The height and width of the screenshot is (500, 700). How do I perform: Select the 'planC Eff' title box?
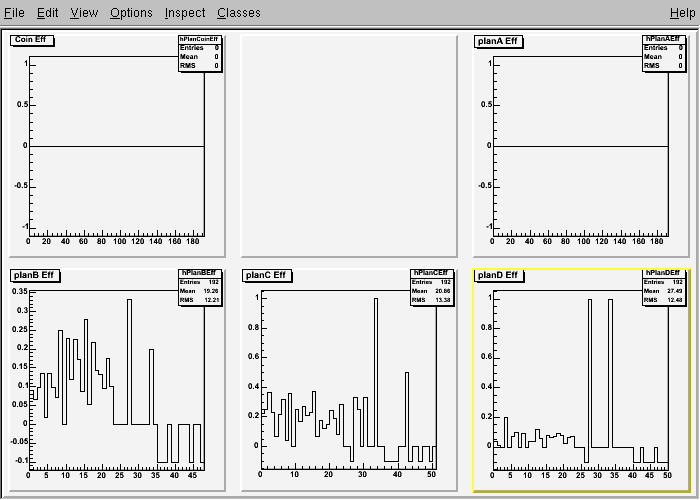coord(267,275)
